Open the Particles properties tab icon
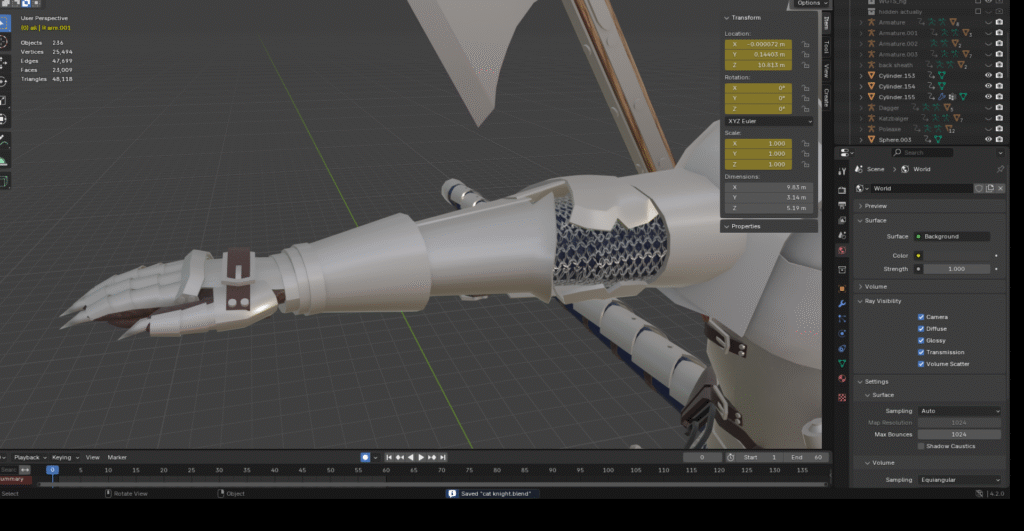The height and width of the screenshot is (531, 1024). coord(842,318)
